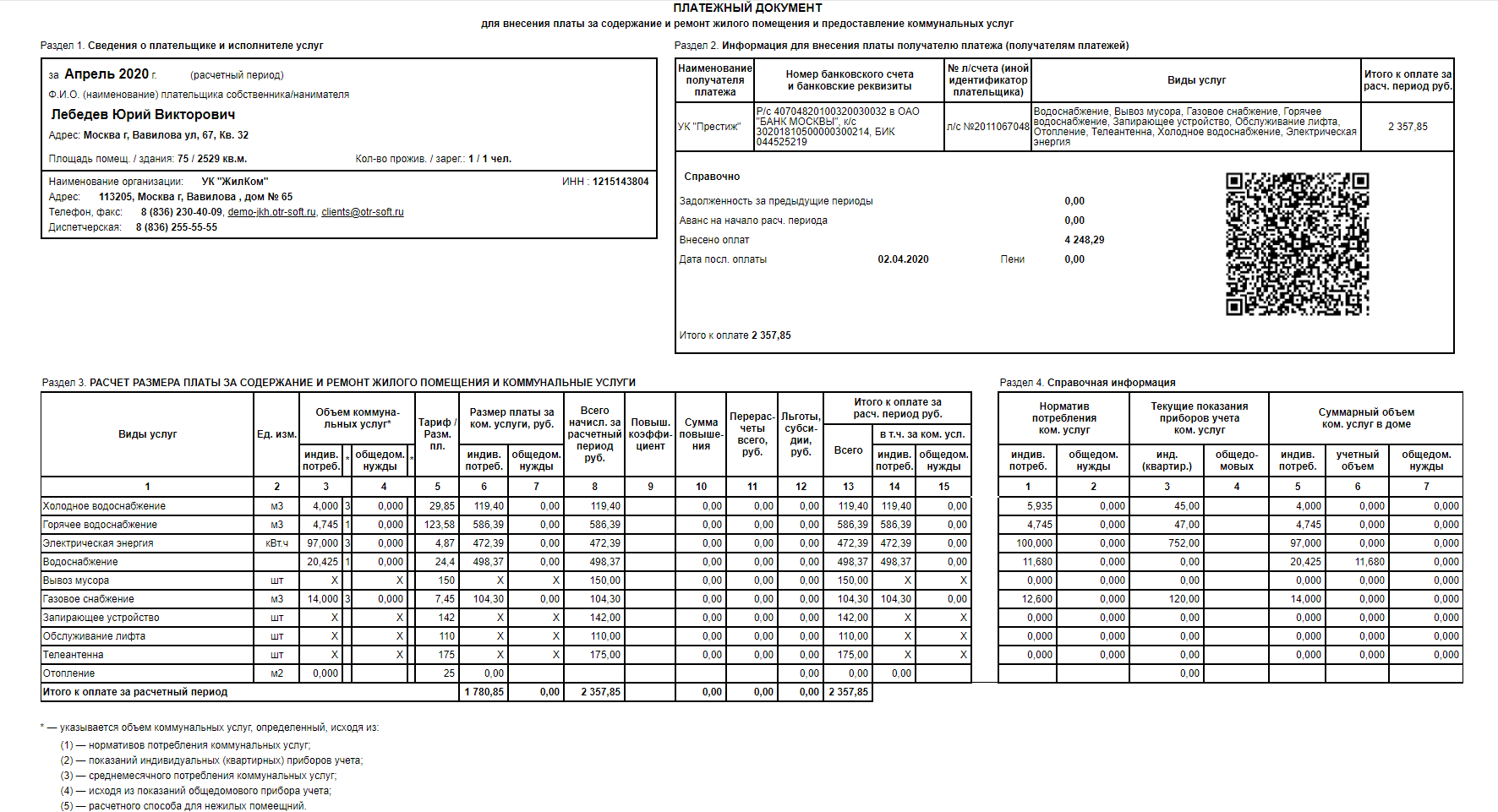
Task: Select the ИНН number 1215143804
Action: click(x=621, y=182)
